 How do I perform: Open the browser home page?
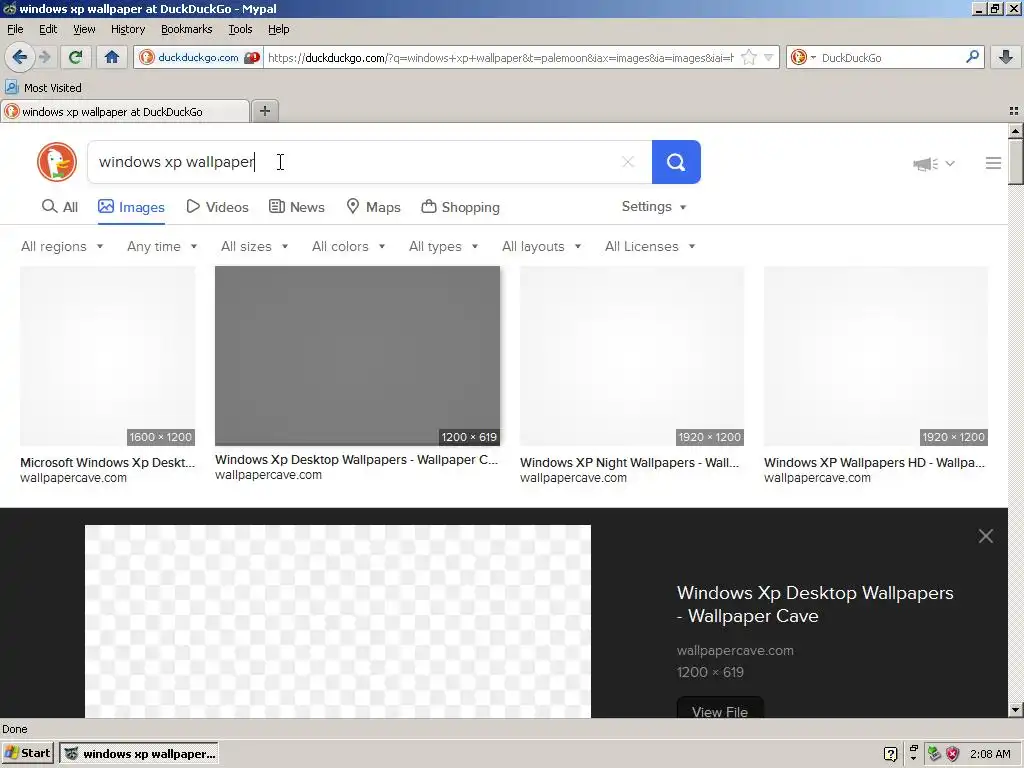point(112,57)
